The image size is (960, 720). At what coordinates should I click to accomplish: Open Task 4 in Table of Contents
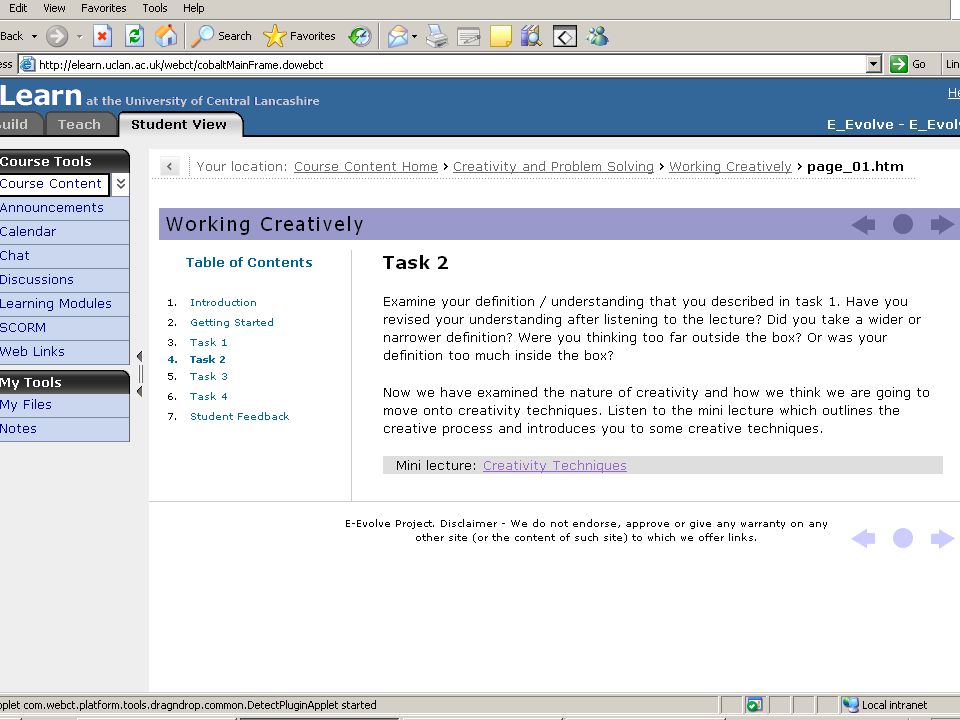point(208,397)
